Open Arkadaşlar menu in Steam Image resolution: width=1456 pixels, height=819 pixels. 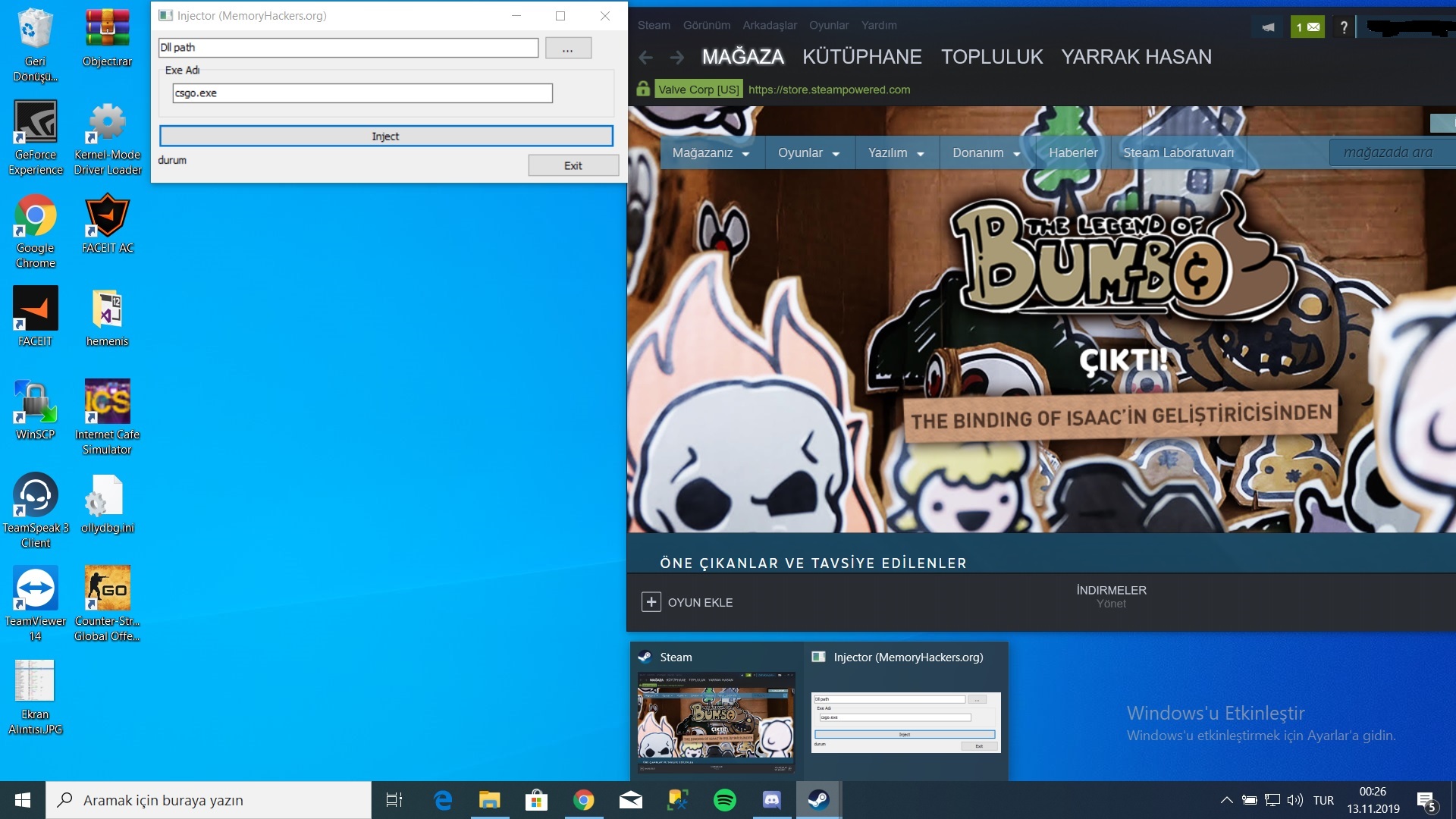[770, 25]
